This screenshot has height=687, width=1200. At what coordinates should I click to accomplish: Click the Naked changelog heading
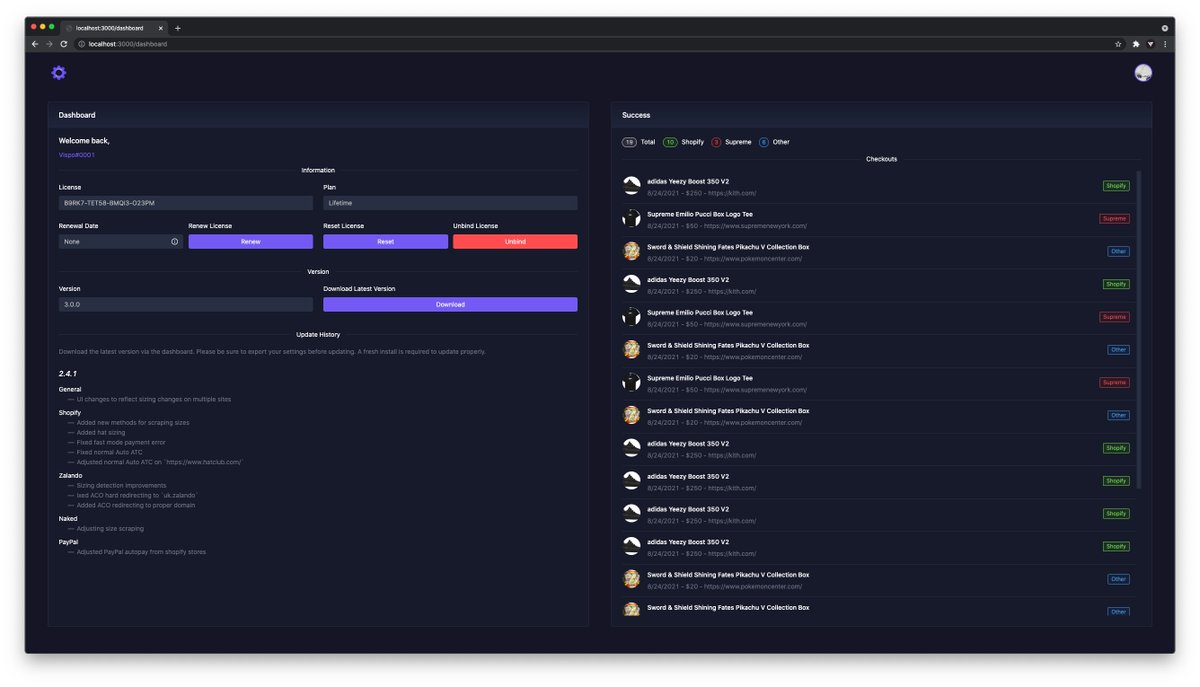(x=68, y=519)
